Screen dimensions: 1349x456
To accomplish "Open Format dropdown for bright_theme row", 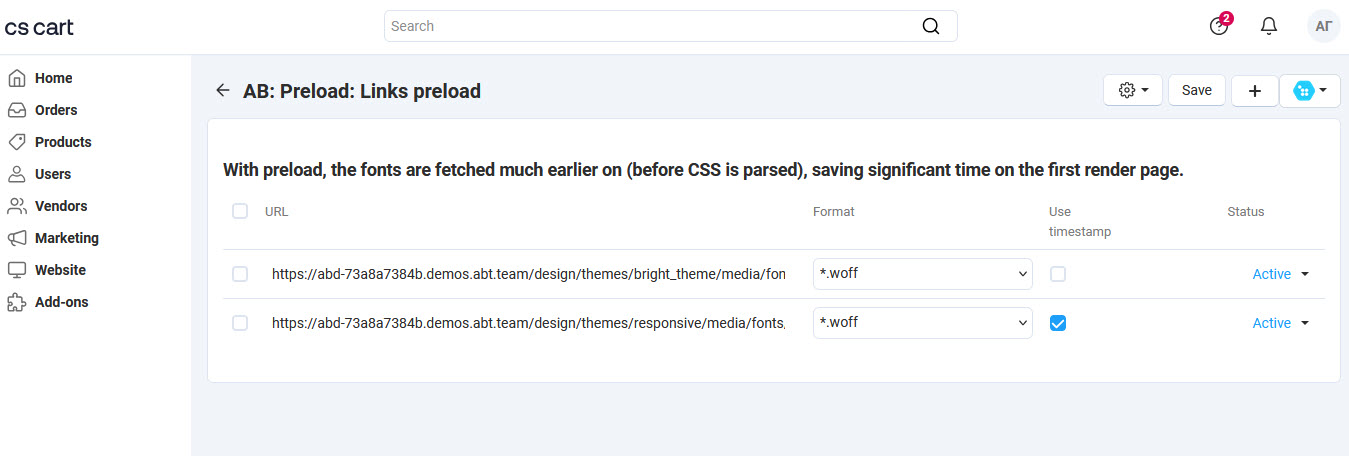I will [922, 274].
